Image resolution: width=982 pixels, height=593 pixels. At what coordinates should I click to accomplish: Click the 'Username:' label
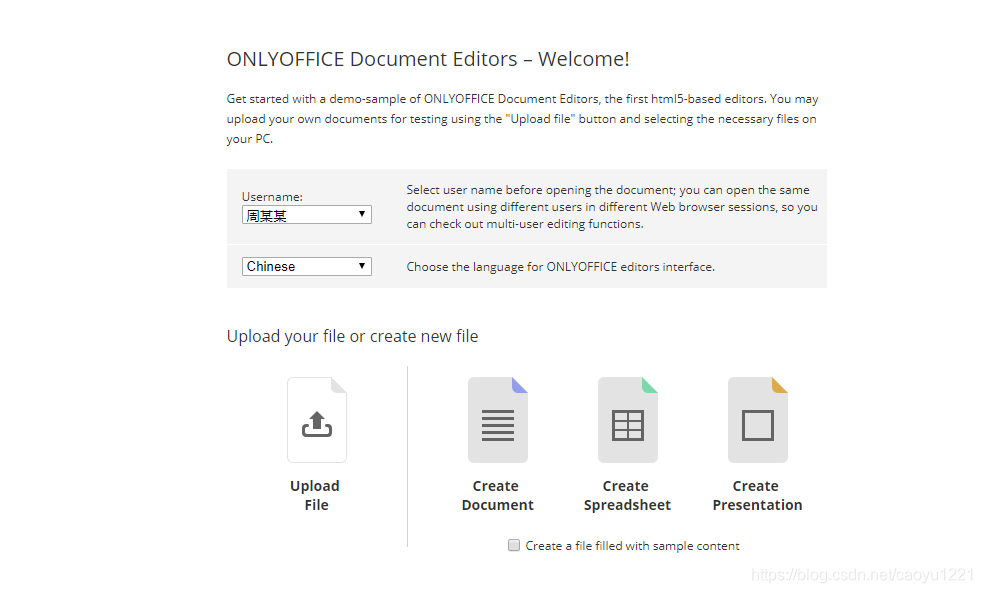(x=272, y=197)
